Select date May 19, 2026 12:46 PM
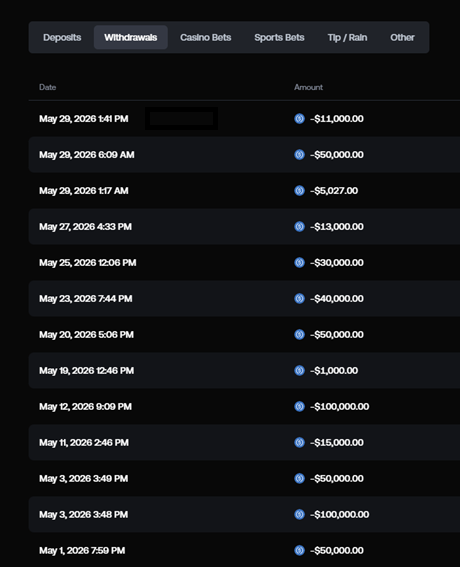The height and width of the screenshot is (567, 460). point(86,371)
